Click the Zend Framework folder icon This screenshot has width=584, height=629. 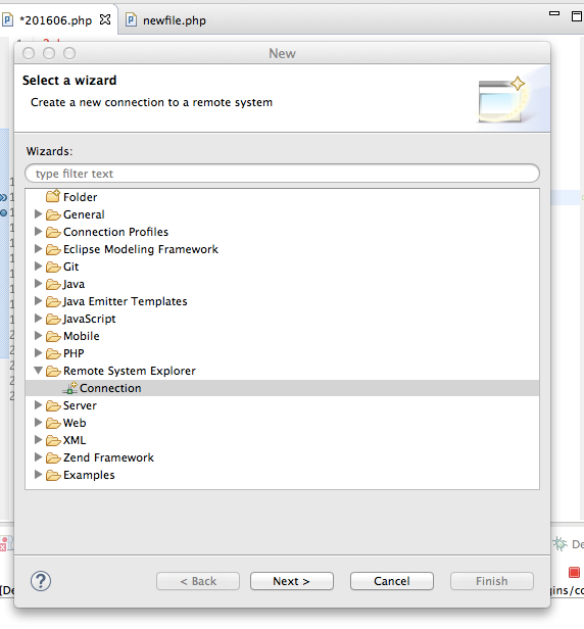pos(53,458)
